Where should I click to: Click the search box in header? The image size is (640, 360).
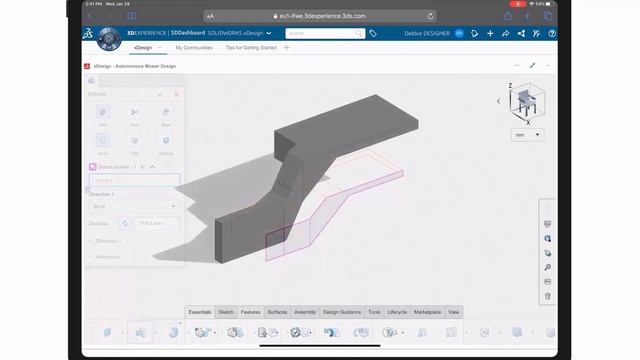click(x=325, y=33)
